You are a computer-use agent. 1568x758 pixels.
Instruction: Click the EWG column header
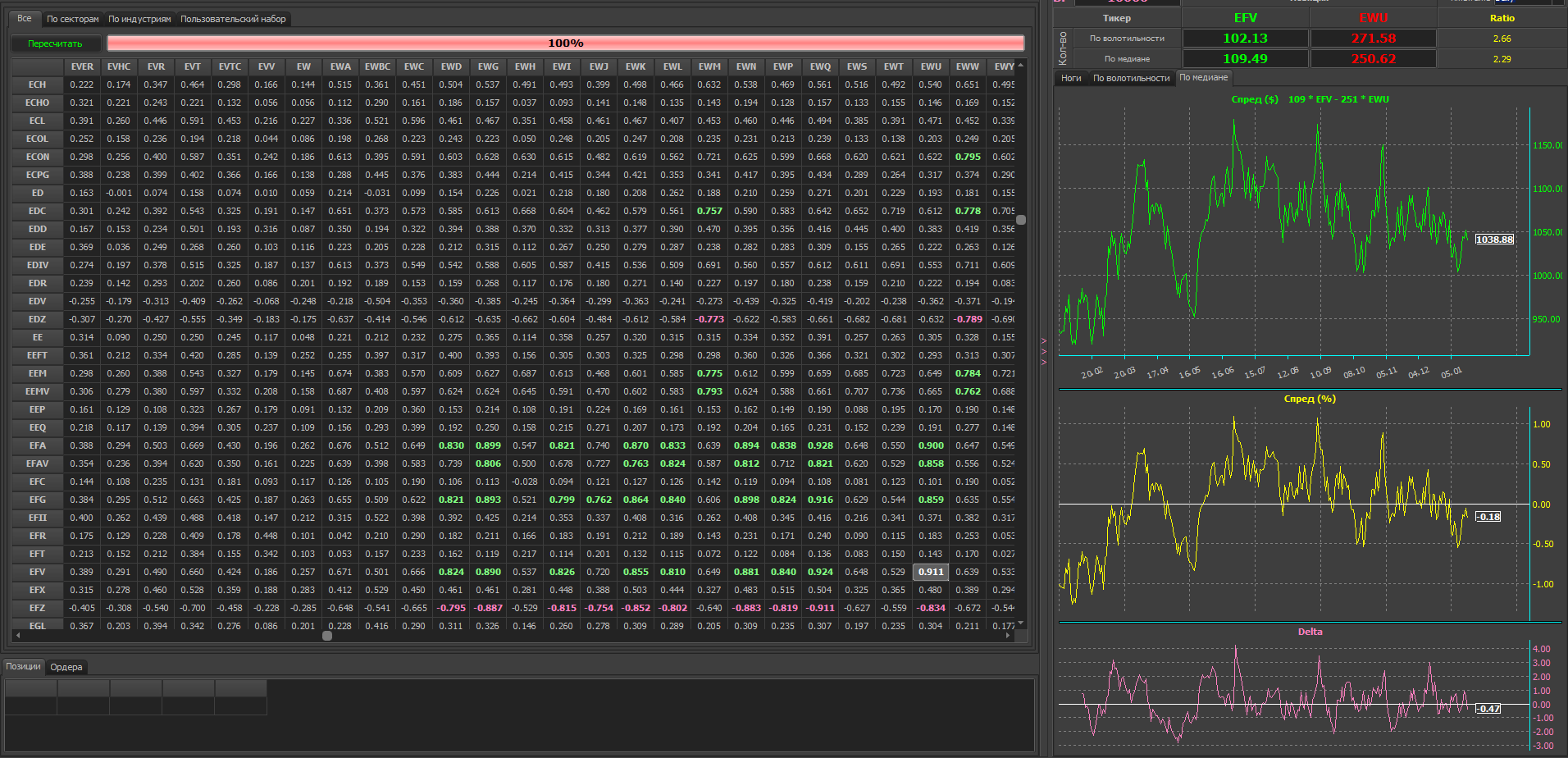pyautogui.click(x=488, y=66)
